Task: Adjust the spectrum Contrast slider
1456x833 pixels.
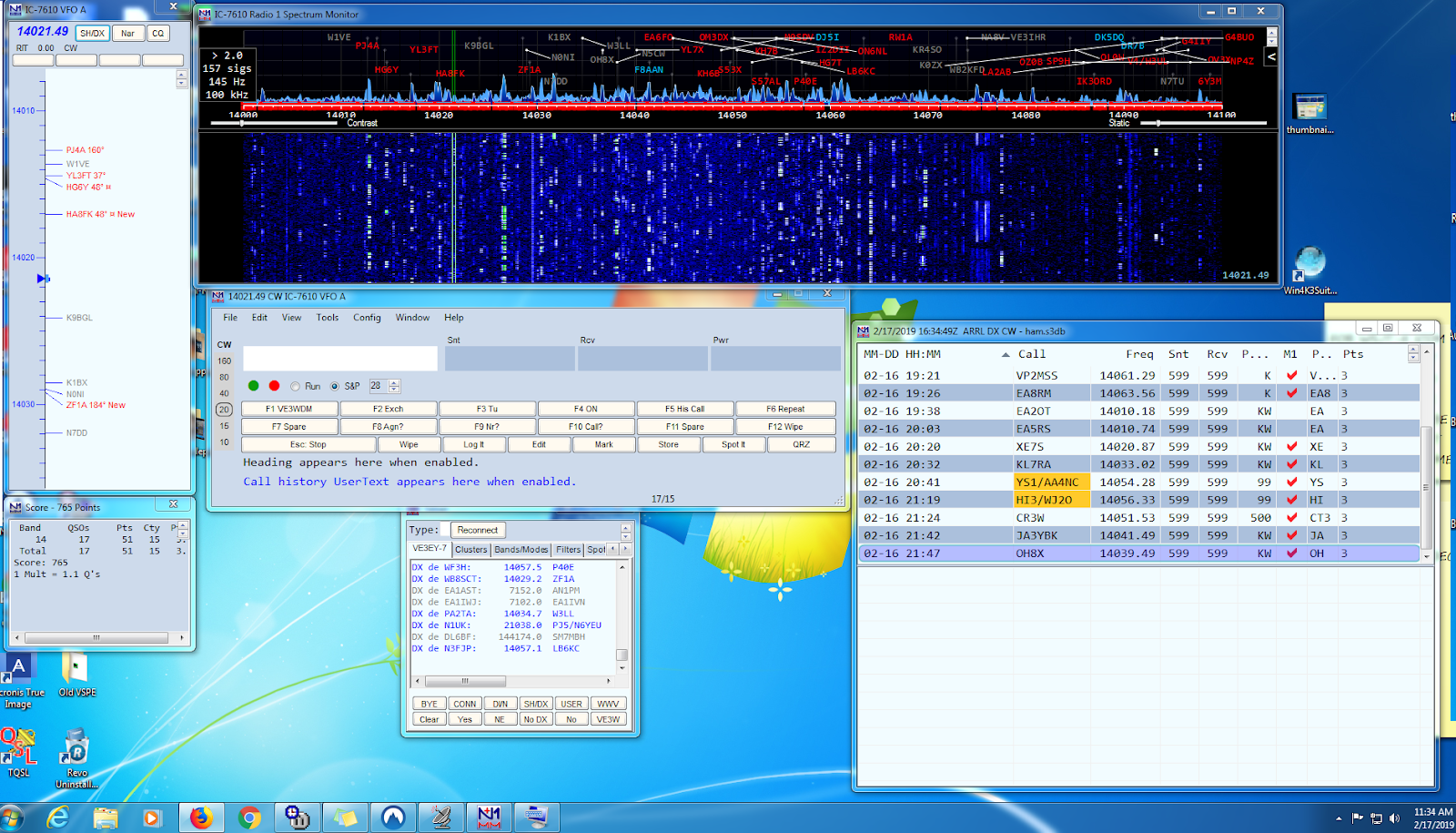Action: pyautogui.click(x=242, y=122)
